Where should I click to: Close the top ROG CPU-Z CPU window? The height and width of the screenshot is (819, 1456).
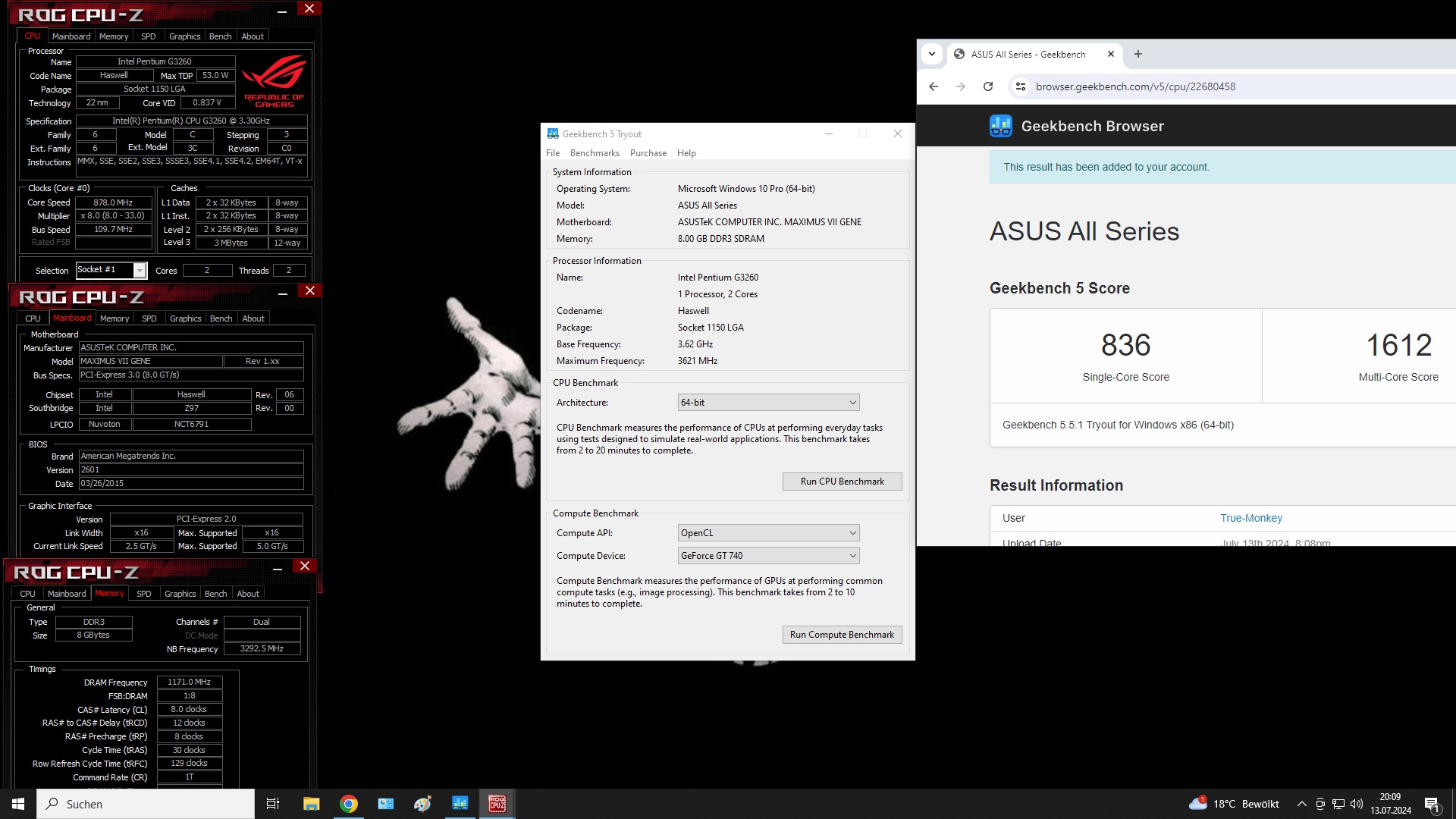point(309,9)
